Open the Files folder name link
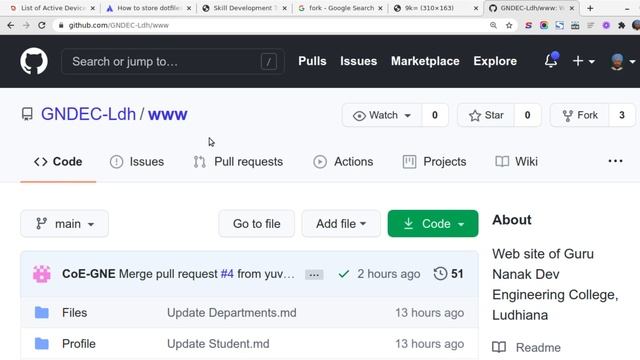 pos(74,313)
